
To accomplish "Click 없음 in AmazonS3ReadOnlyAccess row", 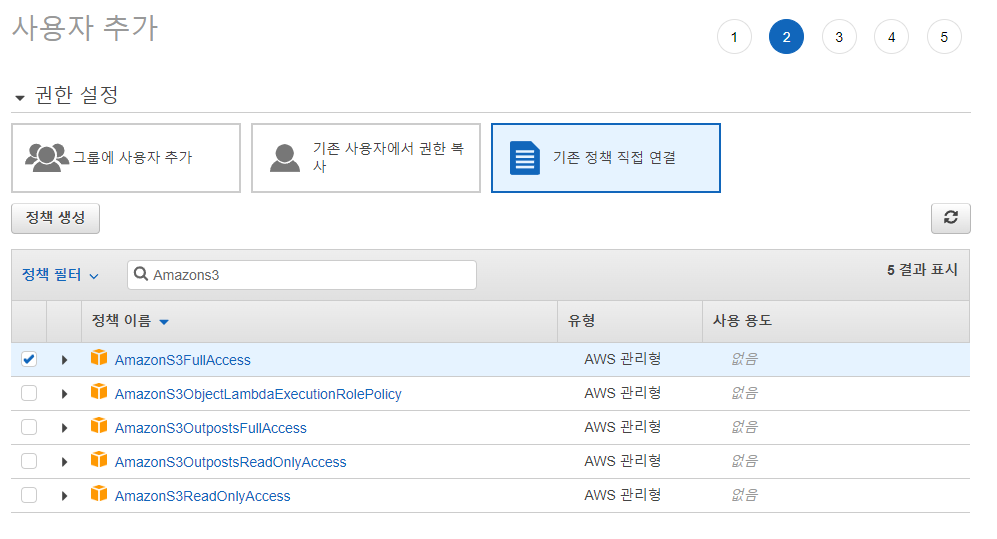I will coord(745,495).
